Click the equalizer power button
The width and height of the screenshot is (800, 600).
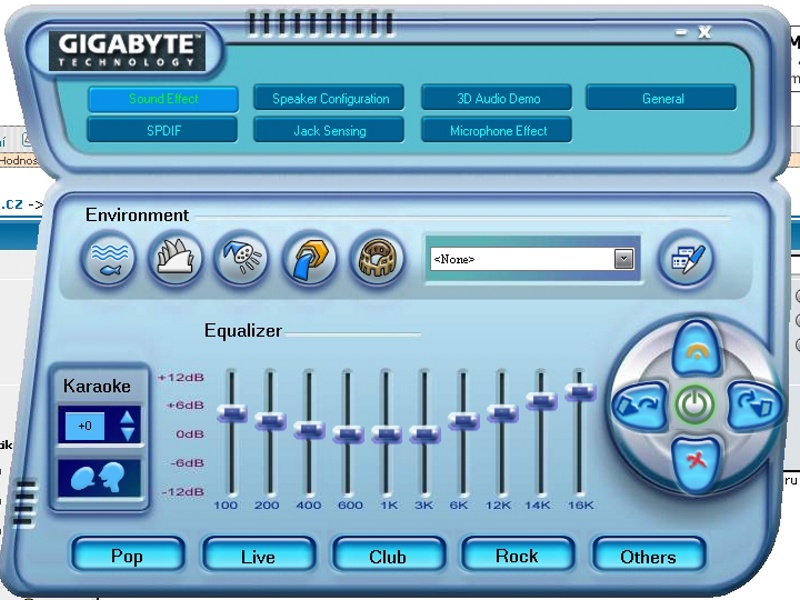click(x=696, y=405)
